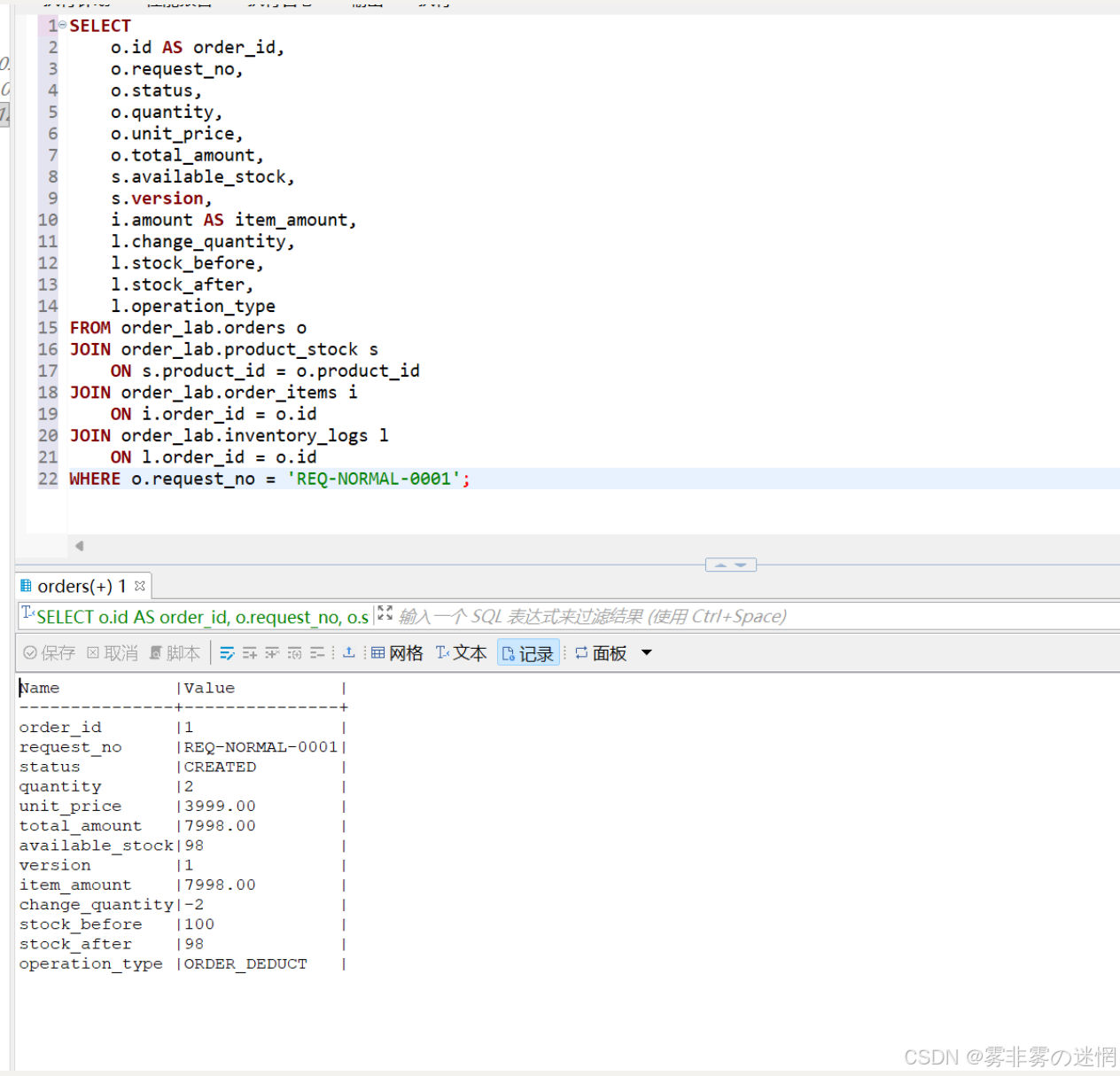Click the 'available_stock' row name
1120x1076 pixels.
click(97, 846)
